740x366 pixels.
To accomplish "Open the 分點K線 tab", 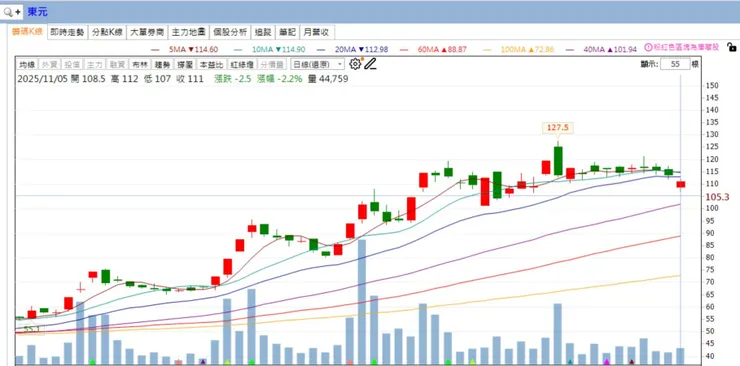I will click(107, 32).
